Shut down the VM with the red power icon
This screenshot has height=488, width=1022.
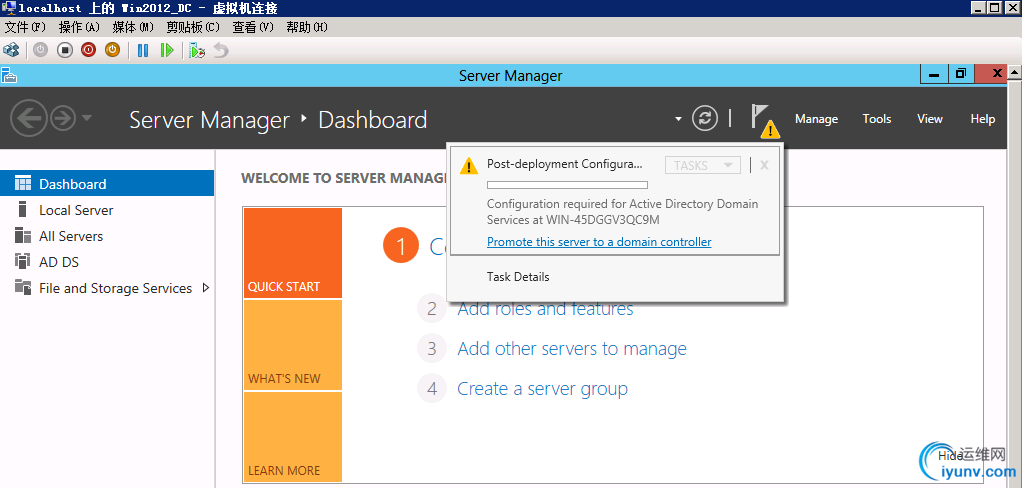click(89, 50)
